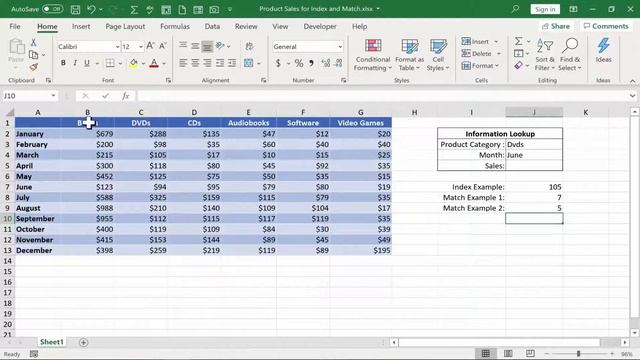Toggle Align Right
The width and height of the screenshot is (640, 360).
pos(207,63)
